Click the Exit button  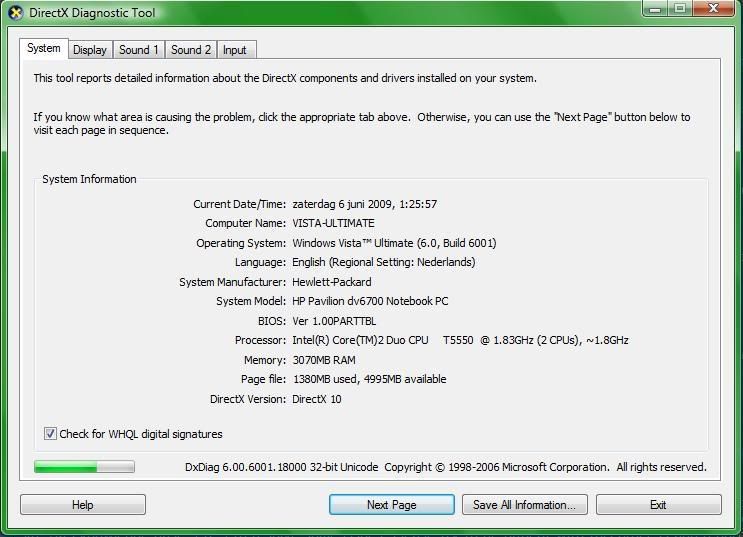point(659,505)
